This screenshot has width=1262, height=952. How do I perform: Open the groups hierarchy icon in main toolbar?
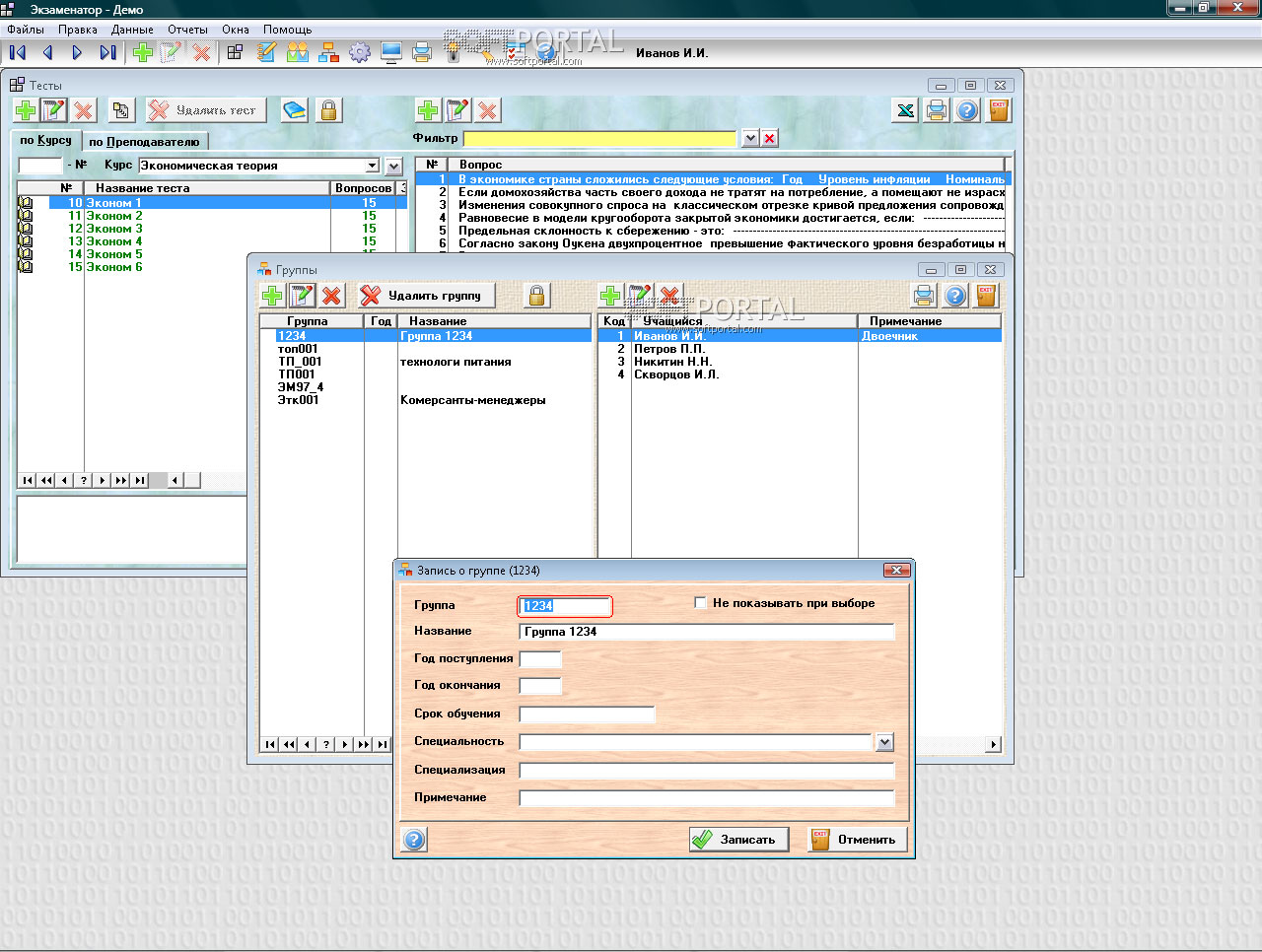(x=329, y=52)
